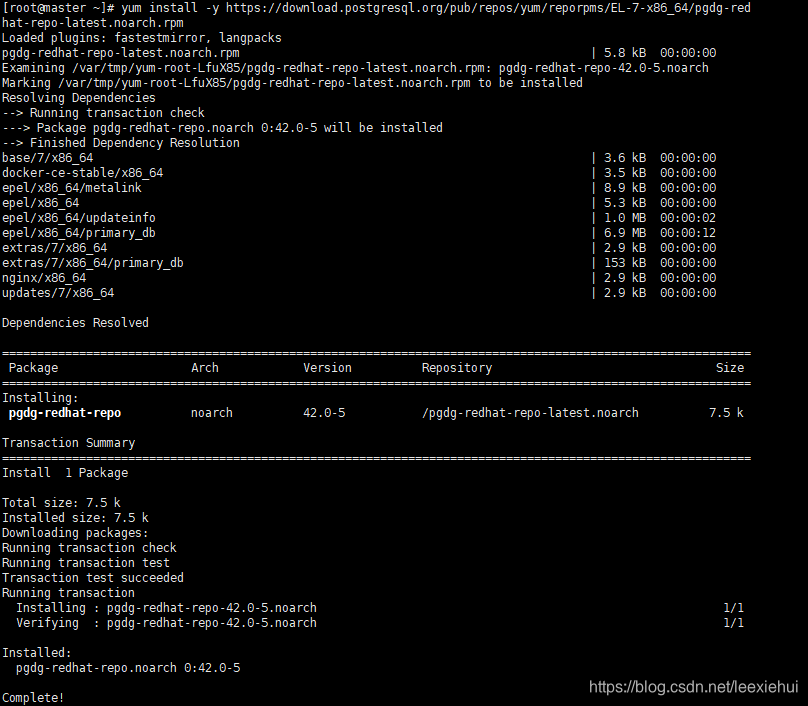This screenshot has height=706, width=808.
Task: Click the 'Loaded plugins: fastestmirror, langpacks' line
Action: [x=142, y=38]
